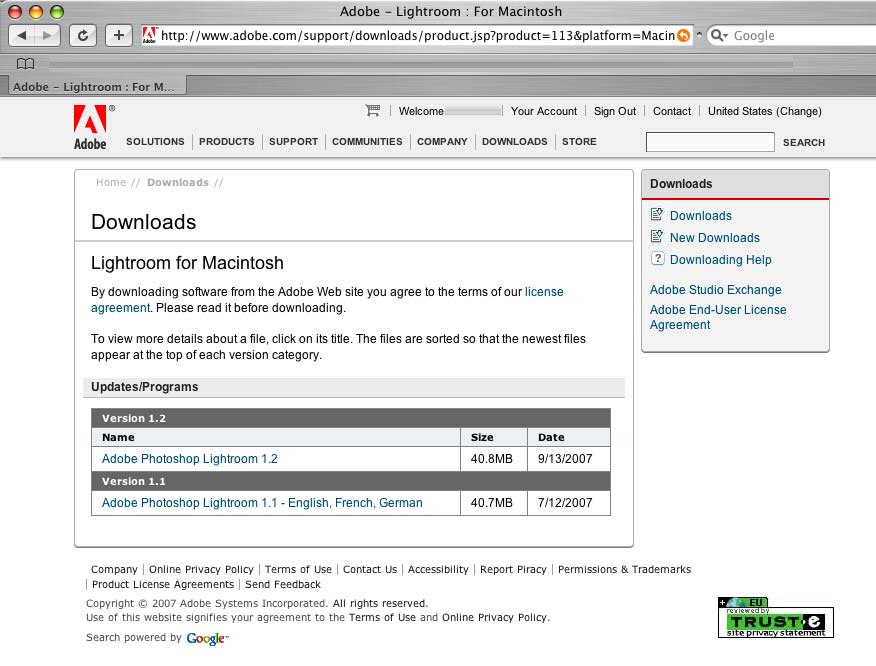This screenshot has height=666, width=876.
Task: Open the bookmarks book icon
Action: (x=25, y=64)
